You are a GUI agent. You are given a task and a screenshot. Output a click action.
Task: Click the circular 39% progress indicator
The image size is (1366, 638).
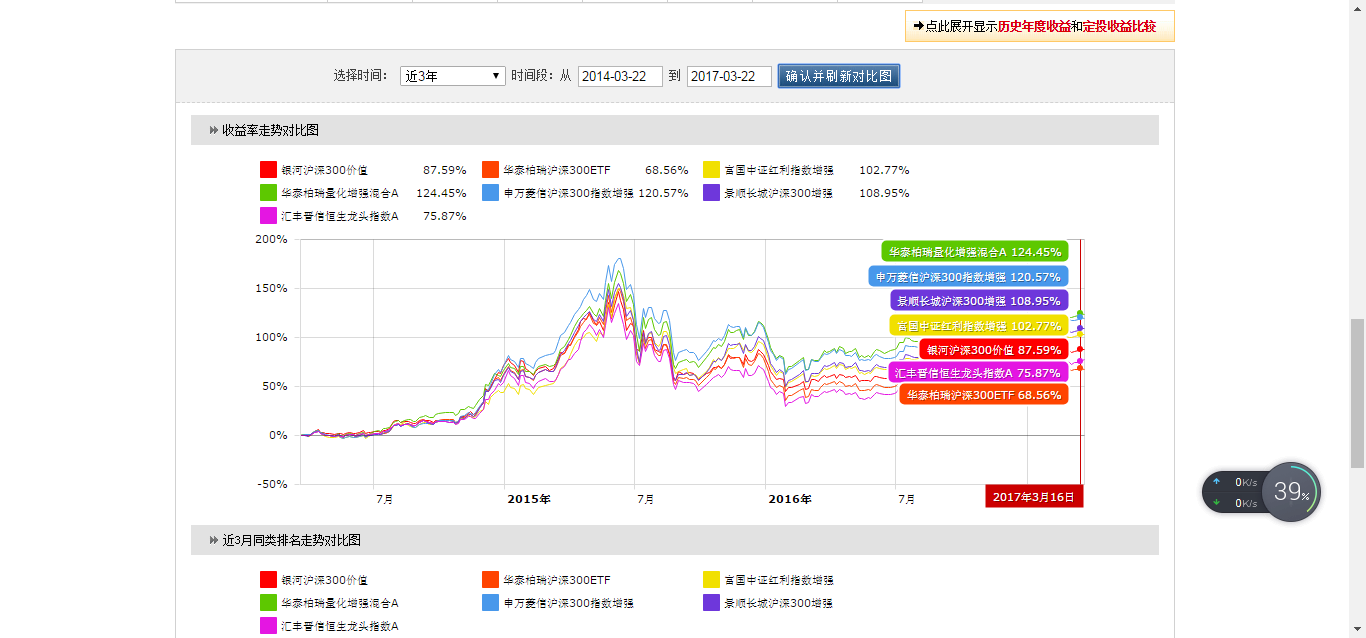click(x=1291, y=492)
